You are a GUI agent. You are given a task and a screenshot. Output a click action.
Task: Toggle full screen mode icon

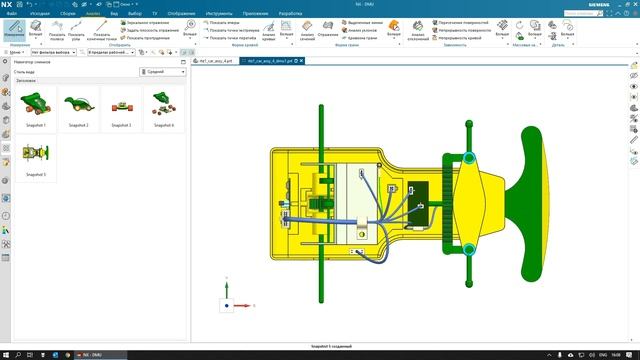tap(609, 13)
